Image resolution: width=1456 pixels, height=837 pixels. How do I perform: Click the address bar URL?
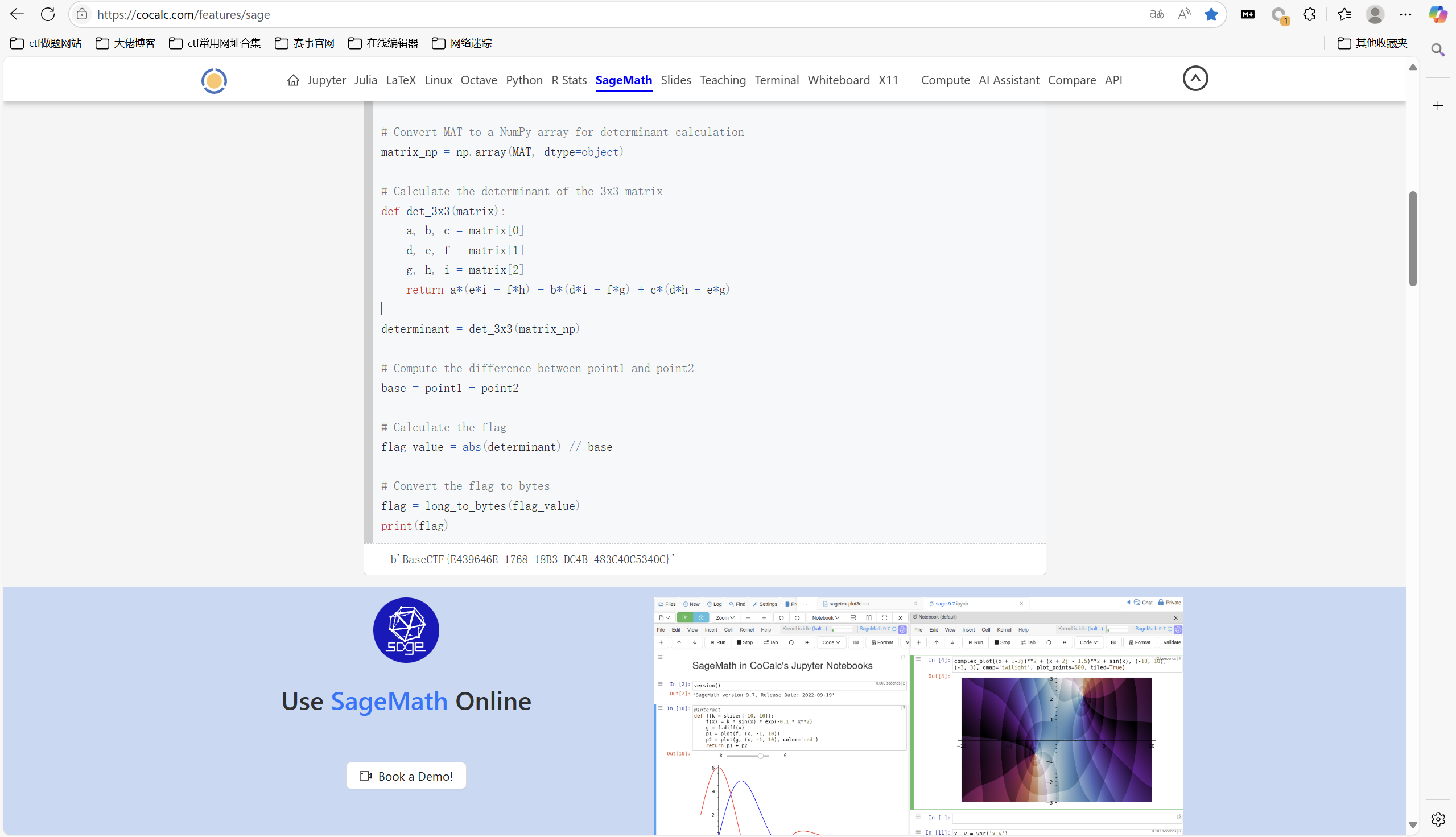point(183,14)
